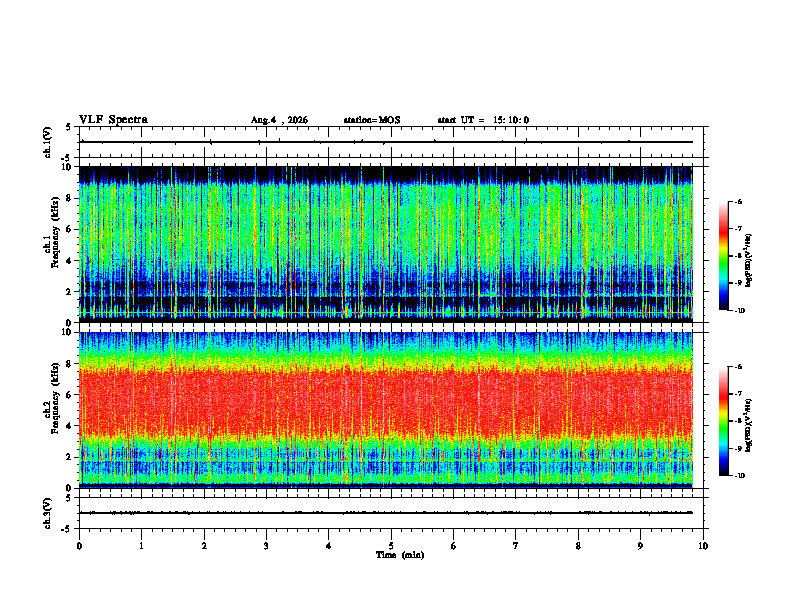The width and height of the screenshot is (792, 612).
Task: Click the -10 label on ch.2 color scale
Action: [739, 476]
